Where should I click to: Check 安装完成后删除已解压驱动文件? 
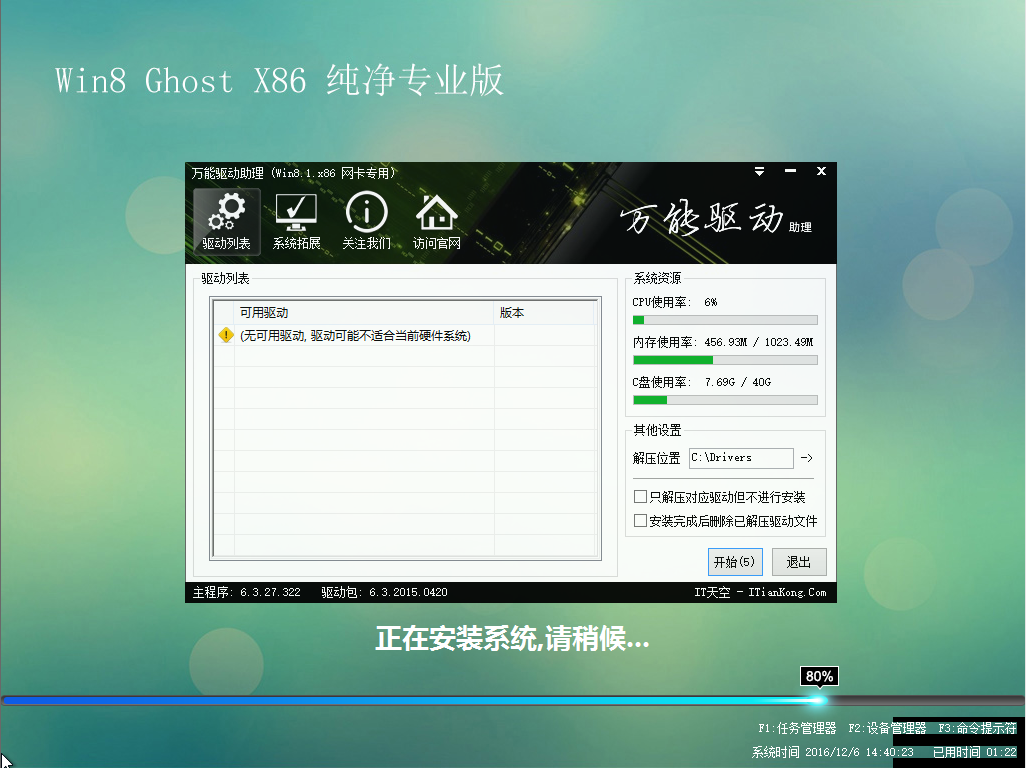coord(640,520)
